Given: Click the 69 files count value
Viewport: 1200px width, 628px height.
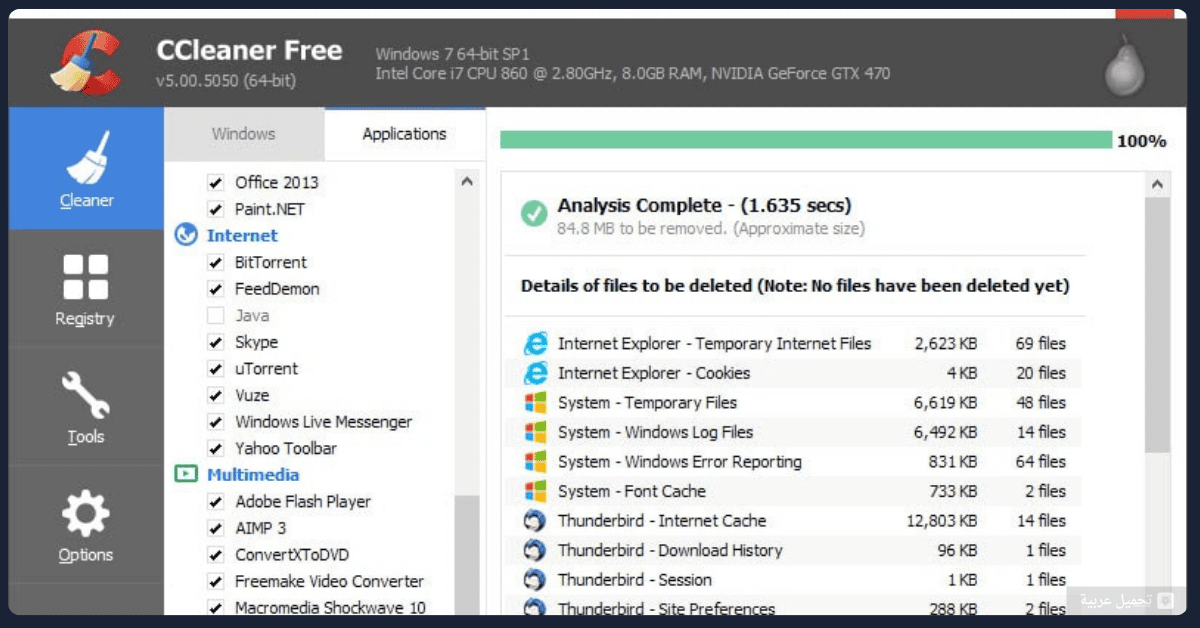Looking at the screenshot, I should tap(1041, 344).
